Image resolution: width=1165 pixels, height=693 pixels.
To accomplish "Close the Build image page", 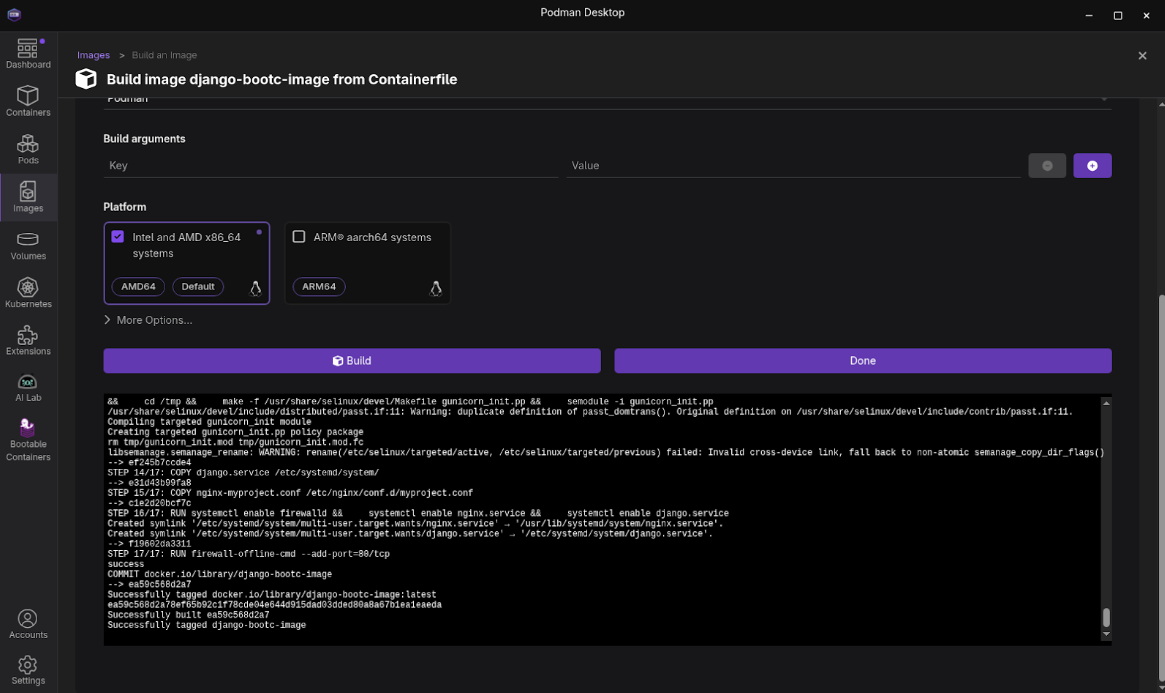I will (x=1142, y=56).
